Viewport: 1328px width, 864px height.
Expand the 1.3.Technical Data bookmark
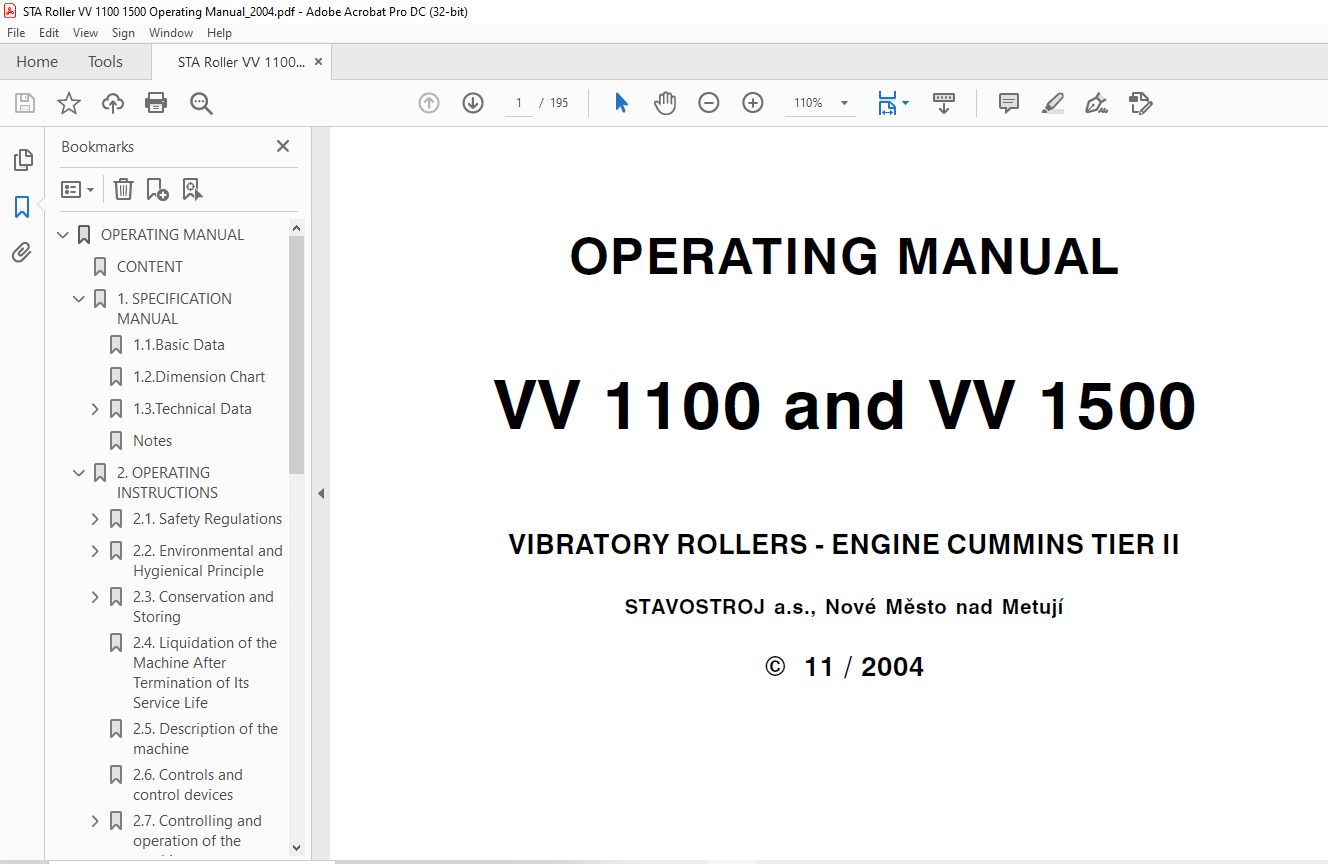click(x=95, y=409)
